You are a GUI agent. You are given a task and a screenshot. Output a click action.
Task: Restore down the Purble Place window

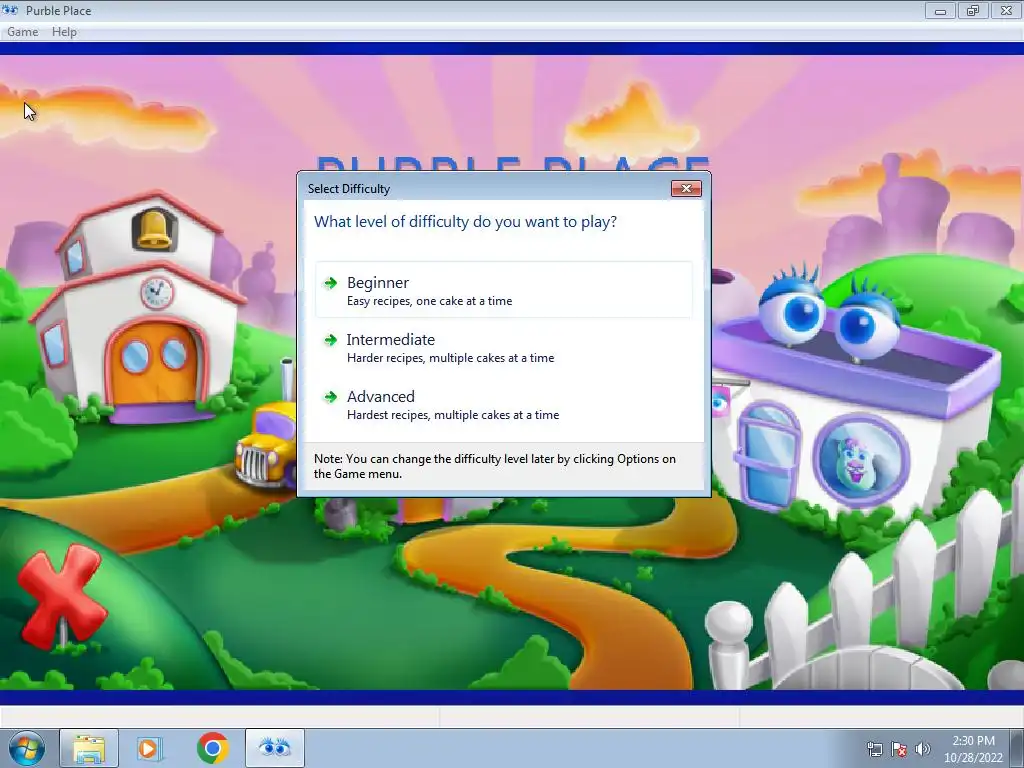click(x=973, y=11)
